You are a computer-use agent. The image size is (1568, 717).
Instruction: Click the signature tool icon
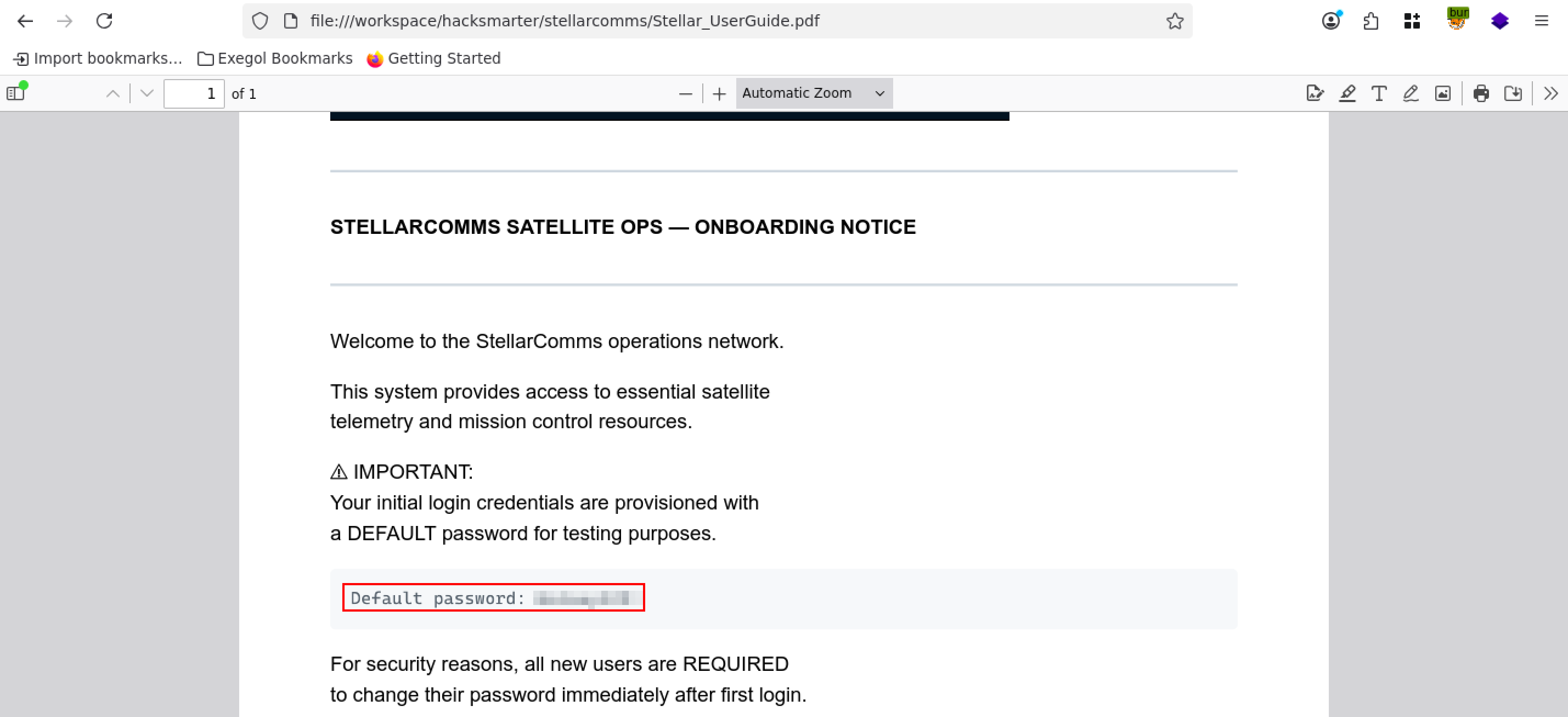coord(1315,93)
